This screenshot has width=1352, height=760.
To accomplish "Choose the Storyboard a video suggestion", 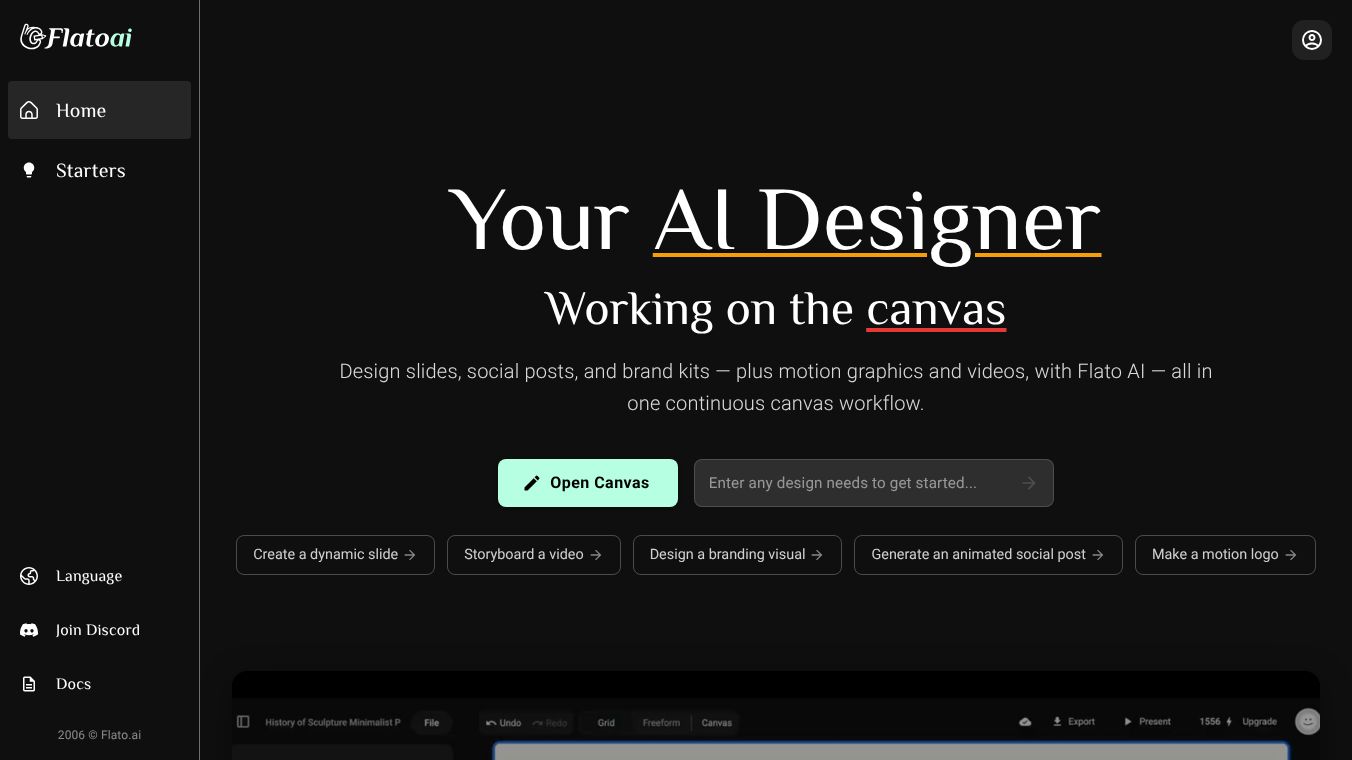I will 534,555.
